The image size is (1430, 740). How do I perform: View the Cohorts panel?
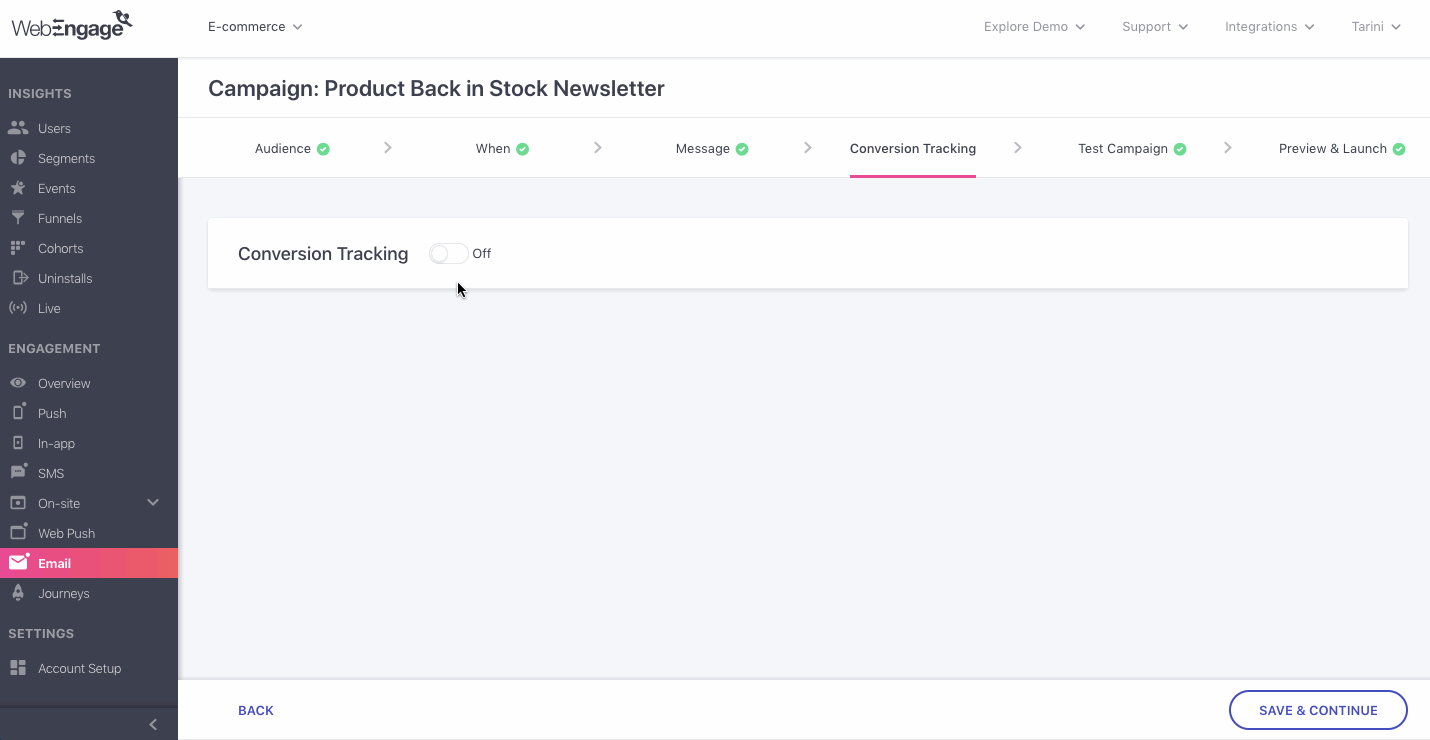(x=60, y=248)
